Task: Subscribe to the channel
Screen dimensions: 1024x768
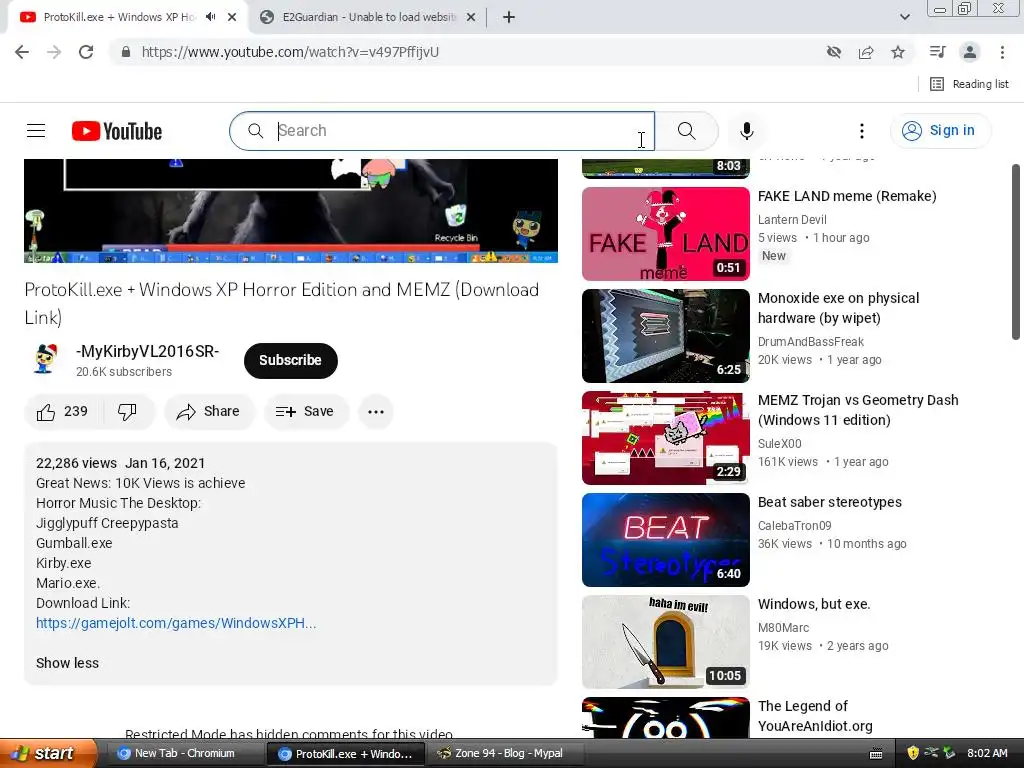Action: click(x=291, y=360)
